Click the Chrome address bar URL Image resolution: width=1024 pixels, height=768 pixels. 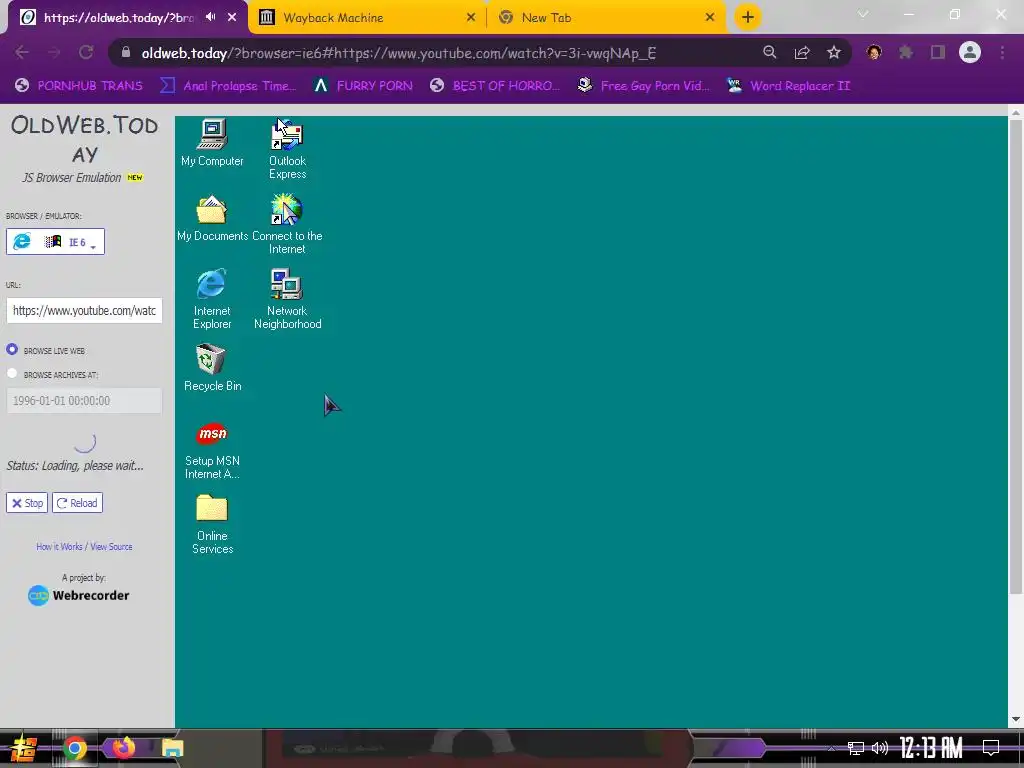pos(398,53)
